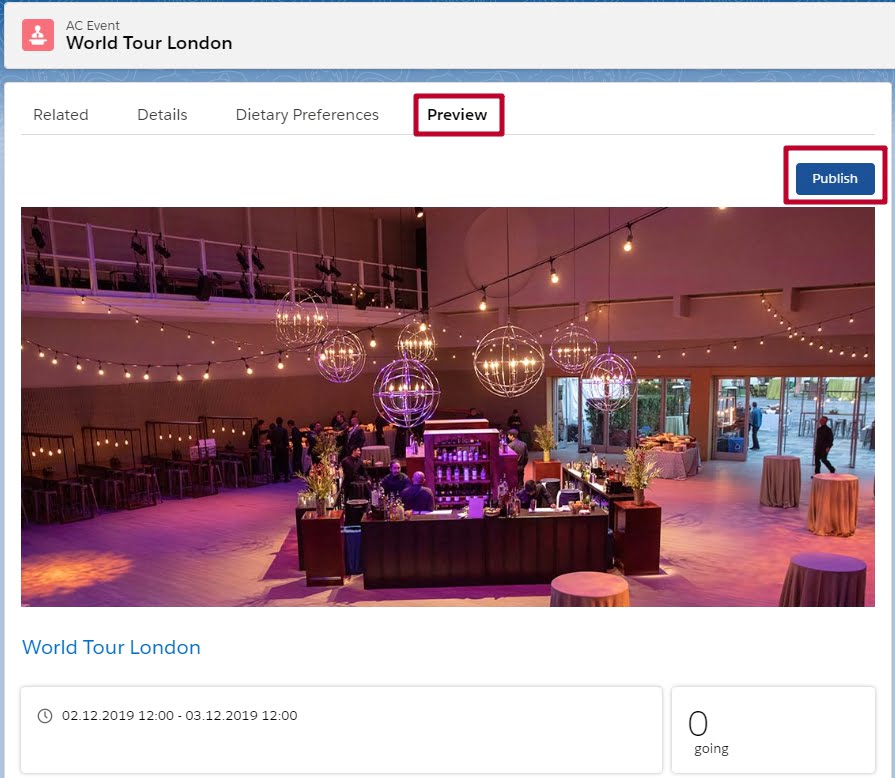This screenshot has height=778, width=895.
Task: Click the Publish button
Action: point(835,179)
